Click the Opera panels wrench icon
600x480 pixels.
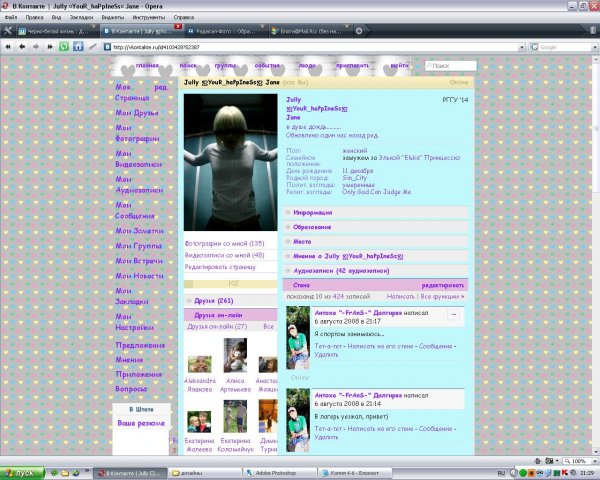(x=7, y=31)
